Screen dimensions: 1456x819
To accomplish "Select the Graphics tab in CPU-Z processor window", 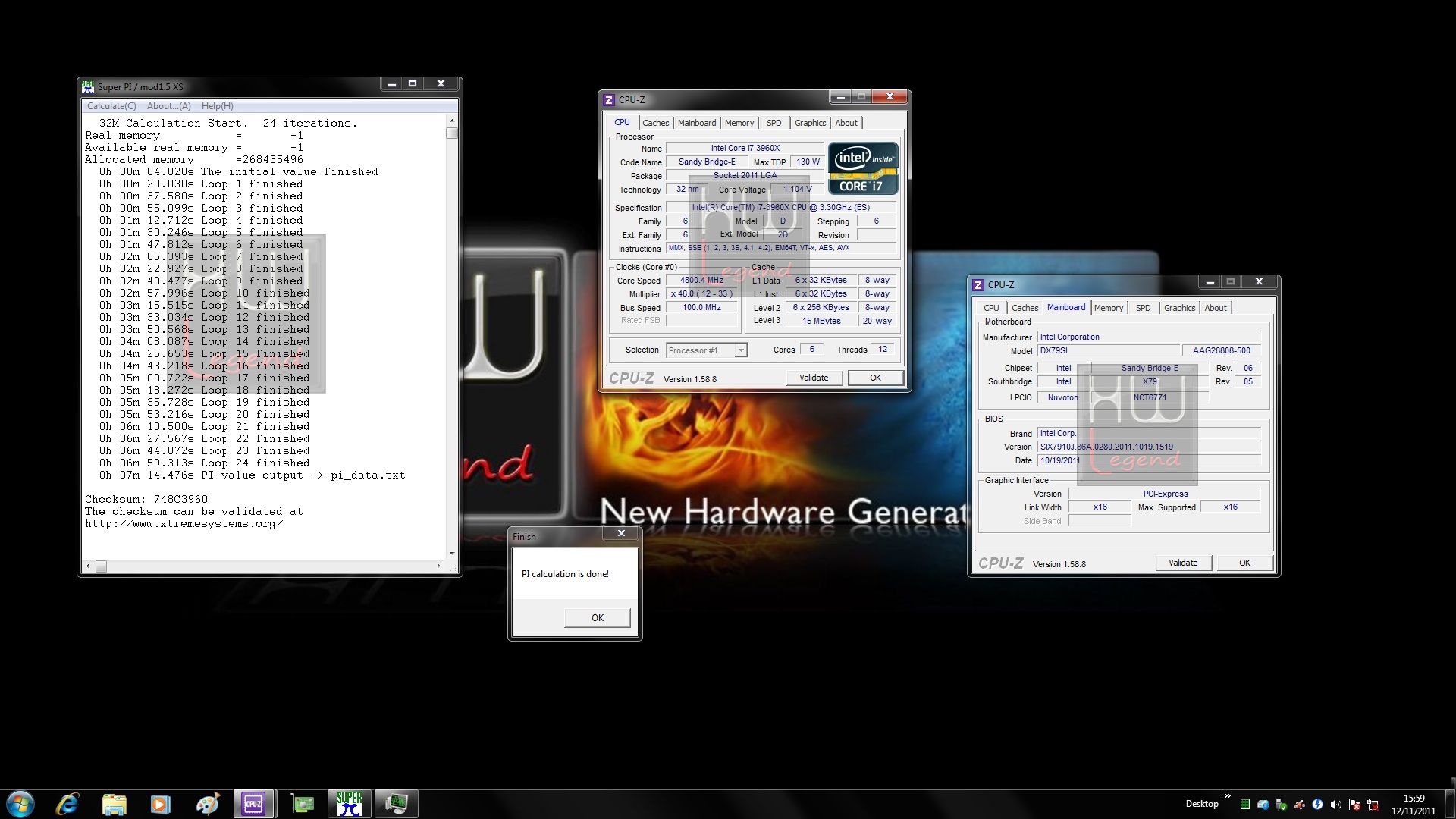I will pyautogui.click(x=810, y=123).
